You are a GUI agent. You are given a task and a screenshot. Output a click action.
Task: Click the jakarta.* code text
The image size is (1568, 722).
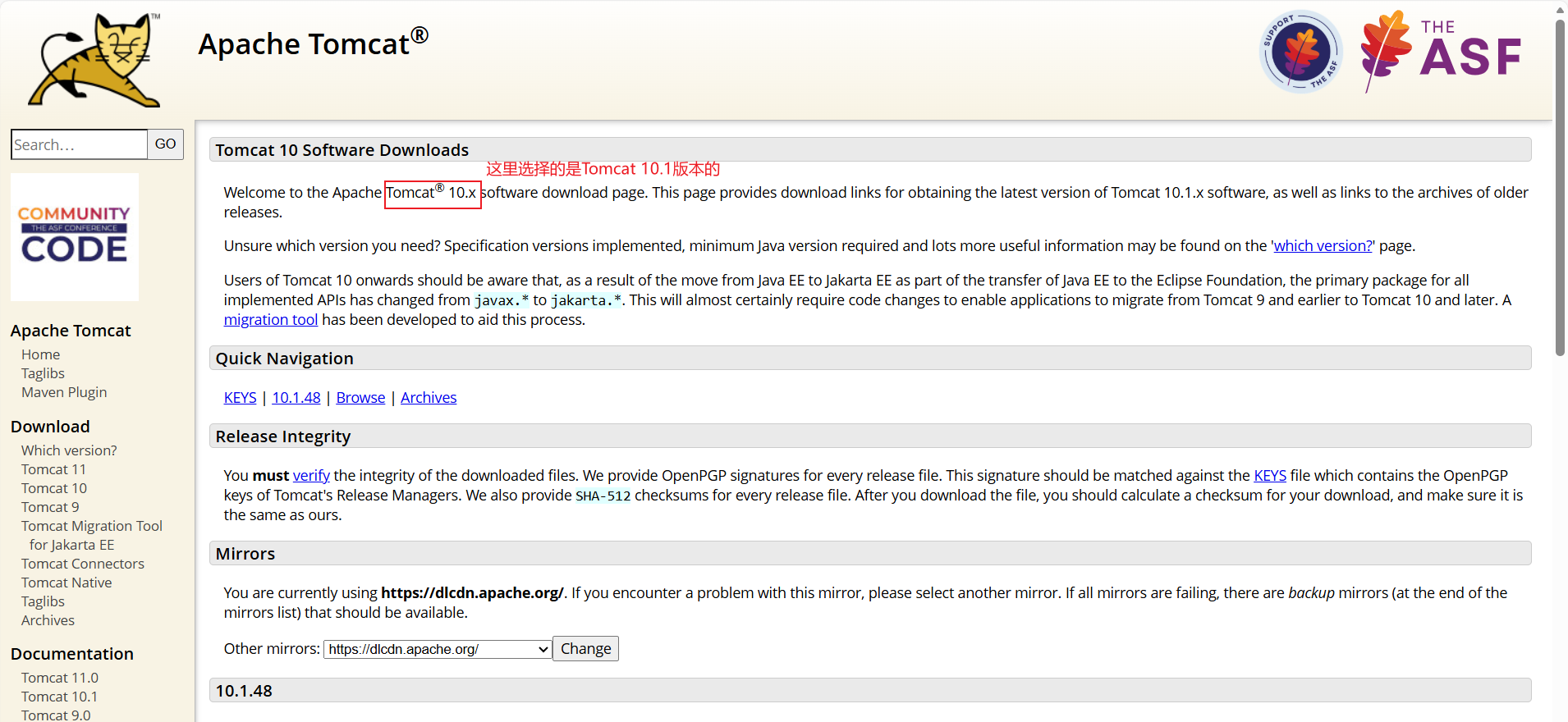click(586, 300)
